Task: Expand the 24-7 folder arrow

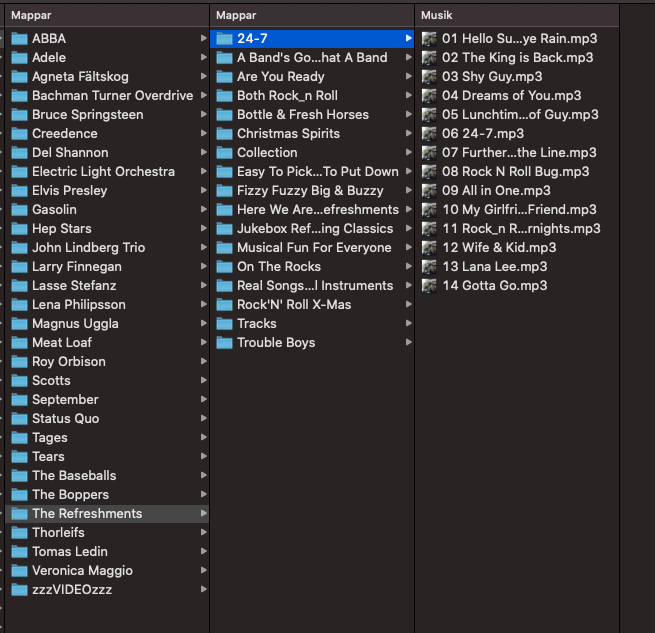Action: pos(409,38)
